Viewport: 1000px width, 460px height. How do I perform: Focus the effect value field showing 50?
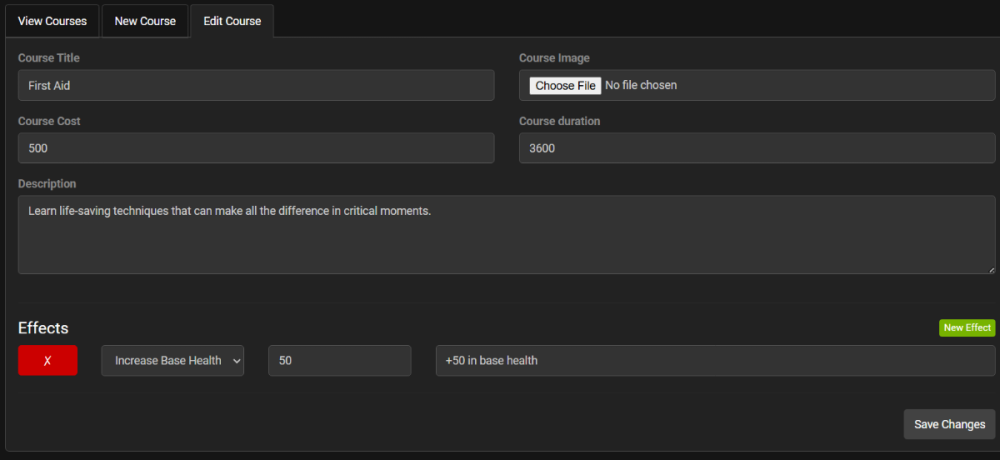tap(339, 360)
